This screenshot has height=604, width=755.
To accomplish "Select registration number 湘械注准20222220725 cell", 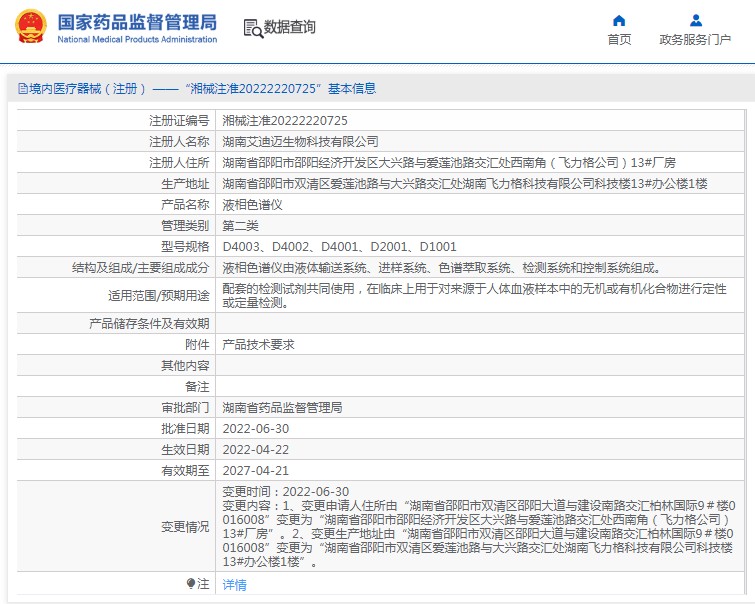I will pyautogui.click(x=285, y=120).
